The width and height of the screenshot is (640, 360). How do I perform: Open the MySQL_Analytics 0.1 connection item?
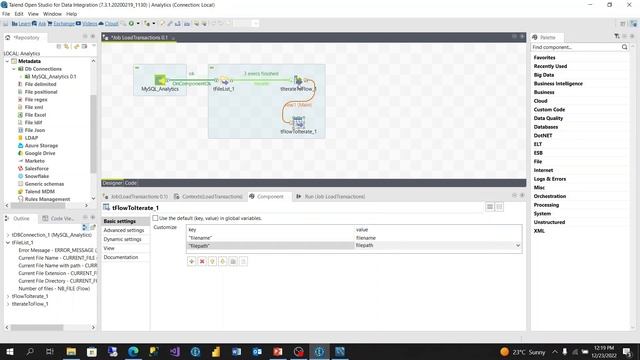53,76
